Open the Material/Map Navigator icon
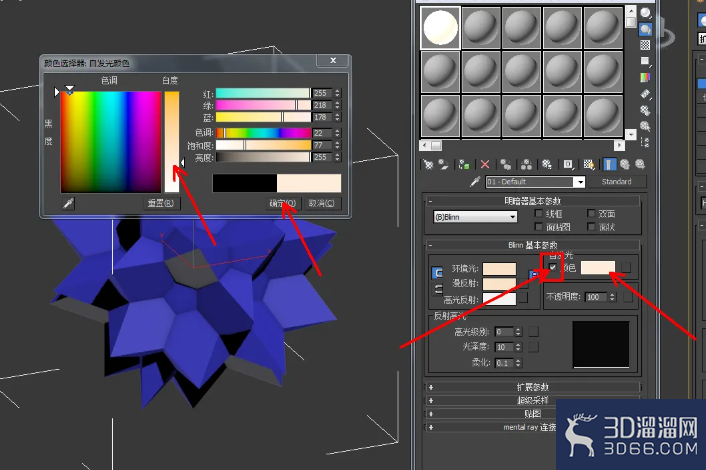Image resolution: width=706 pixels, height=470 pixels. point(645,142)
